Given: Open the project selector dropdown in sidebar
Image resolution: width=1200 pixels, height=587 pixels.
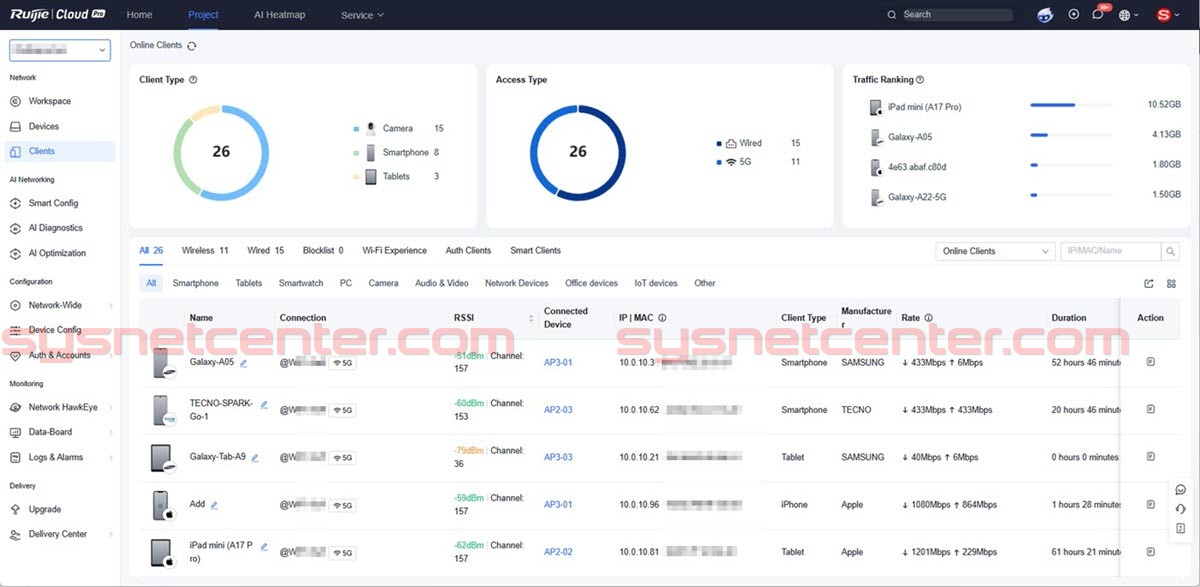Looking at the screenshot, I should tap(59, 50).
